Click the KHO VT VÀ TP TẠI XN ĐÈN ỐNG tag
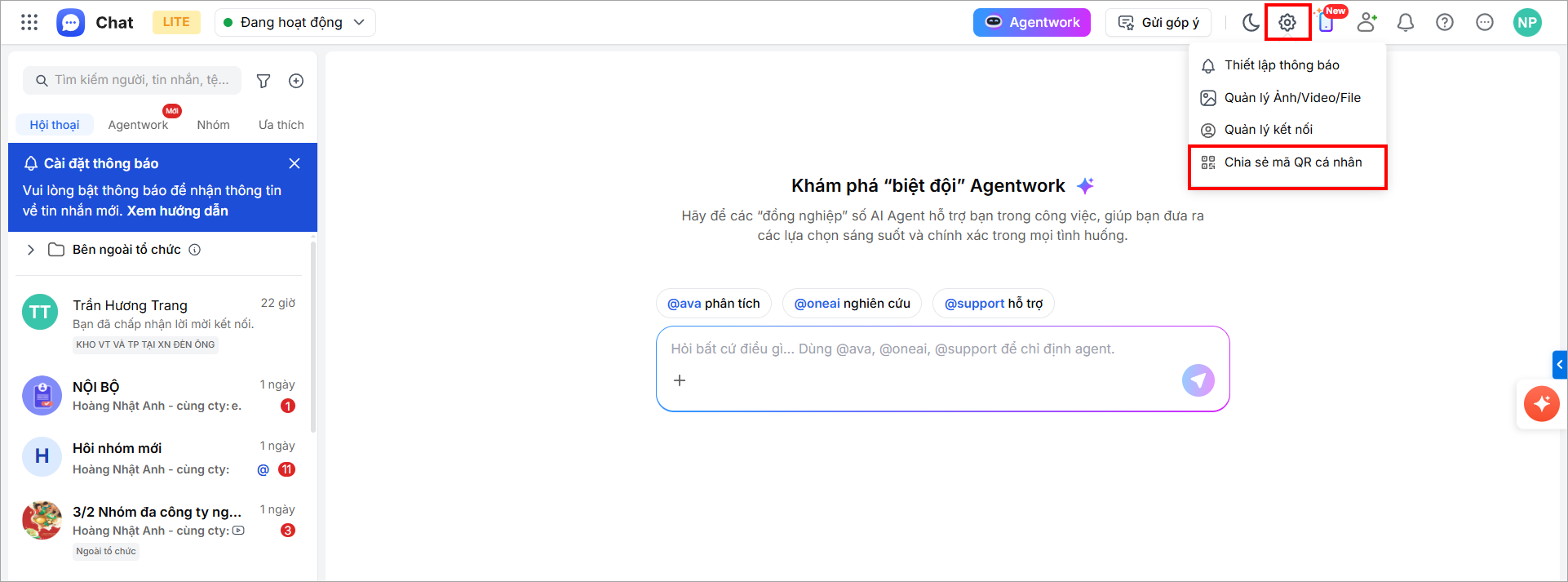 pyautogui.click(x=145, y=344)
